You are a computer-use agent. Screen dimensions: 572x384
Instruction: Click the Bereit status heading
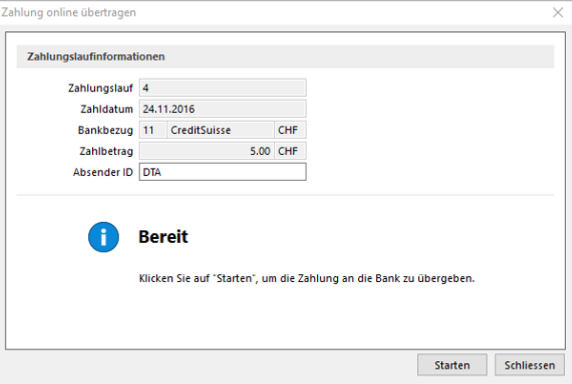coord(163,237)
